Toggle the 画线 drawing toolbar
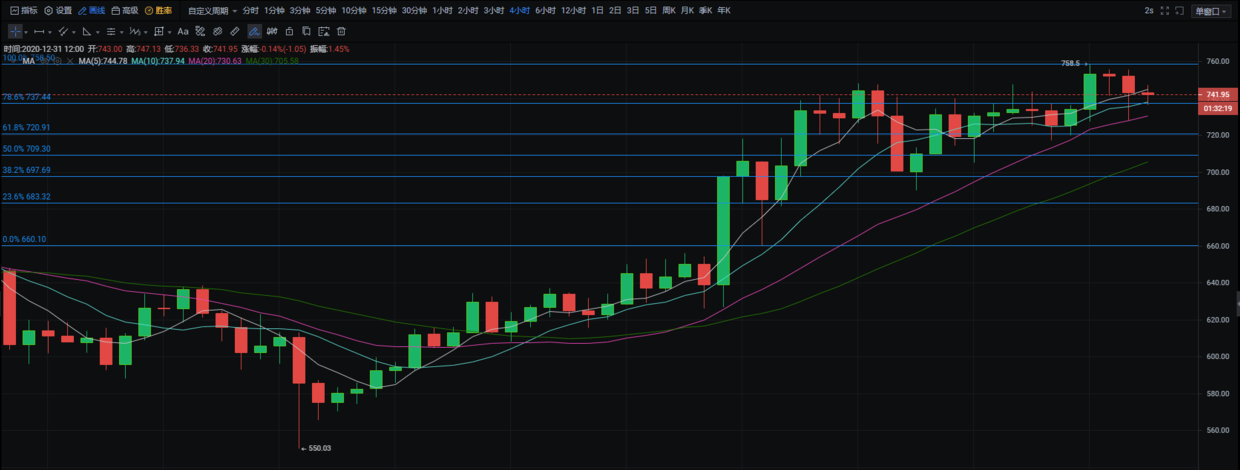The image size is (1240, 470). (x=92, y=10)
